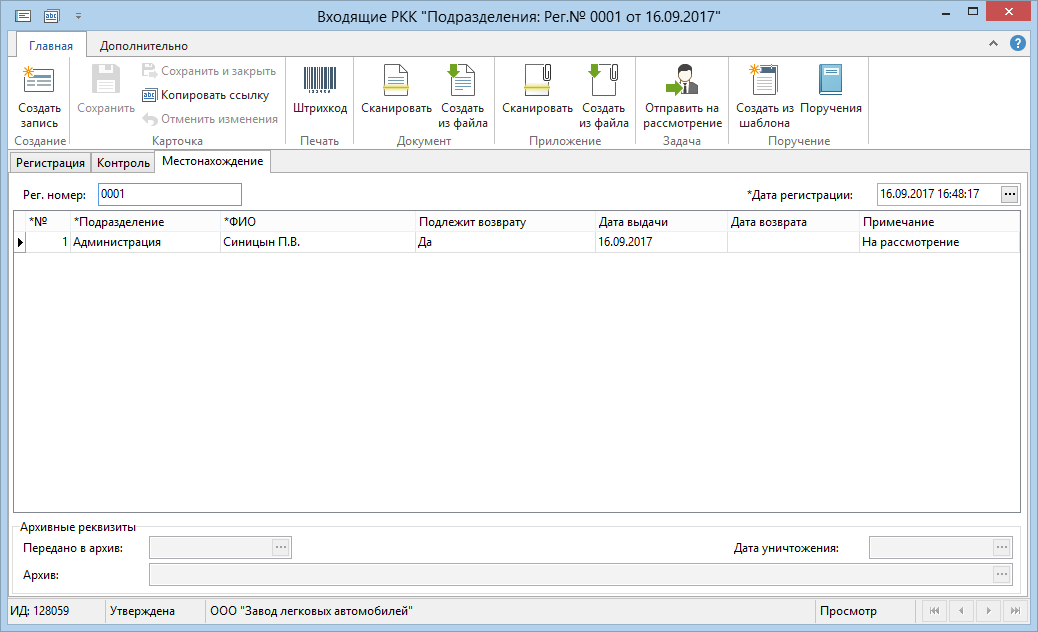Switch to the Дополнительно ribbon tab
This screenshot has width=1038, height=632.
pos(144,46)
